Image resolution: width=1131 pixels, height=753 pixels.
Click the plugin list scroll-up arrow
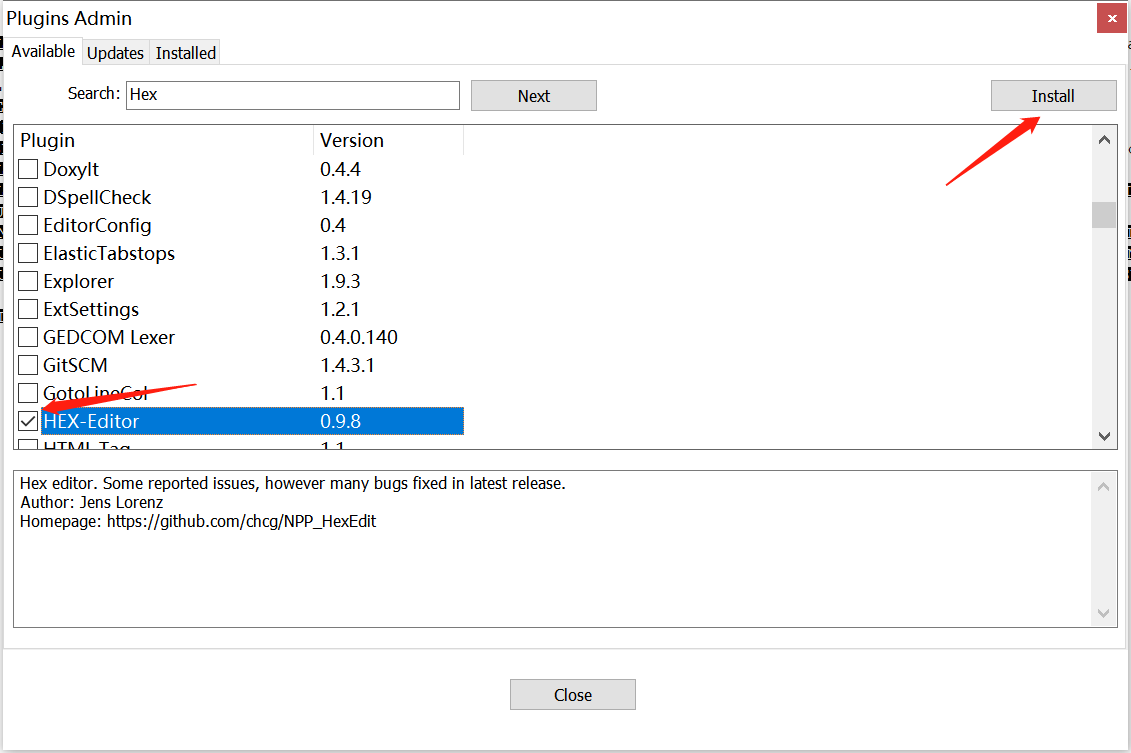[x=1103, y=139]
